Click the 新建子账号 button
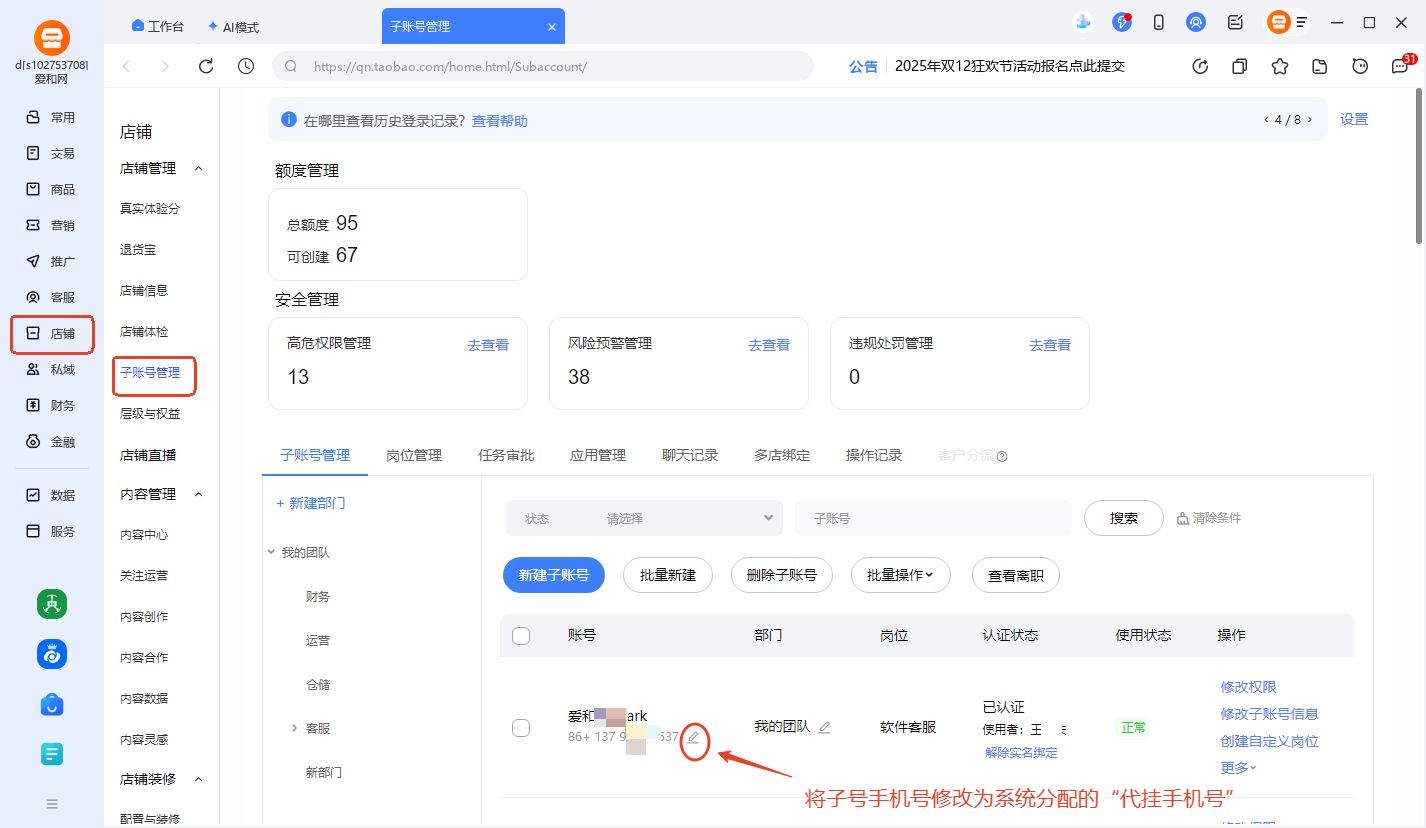Viewport: 1426px width, 828px height. pyautogui.click(x=554, y=575)
